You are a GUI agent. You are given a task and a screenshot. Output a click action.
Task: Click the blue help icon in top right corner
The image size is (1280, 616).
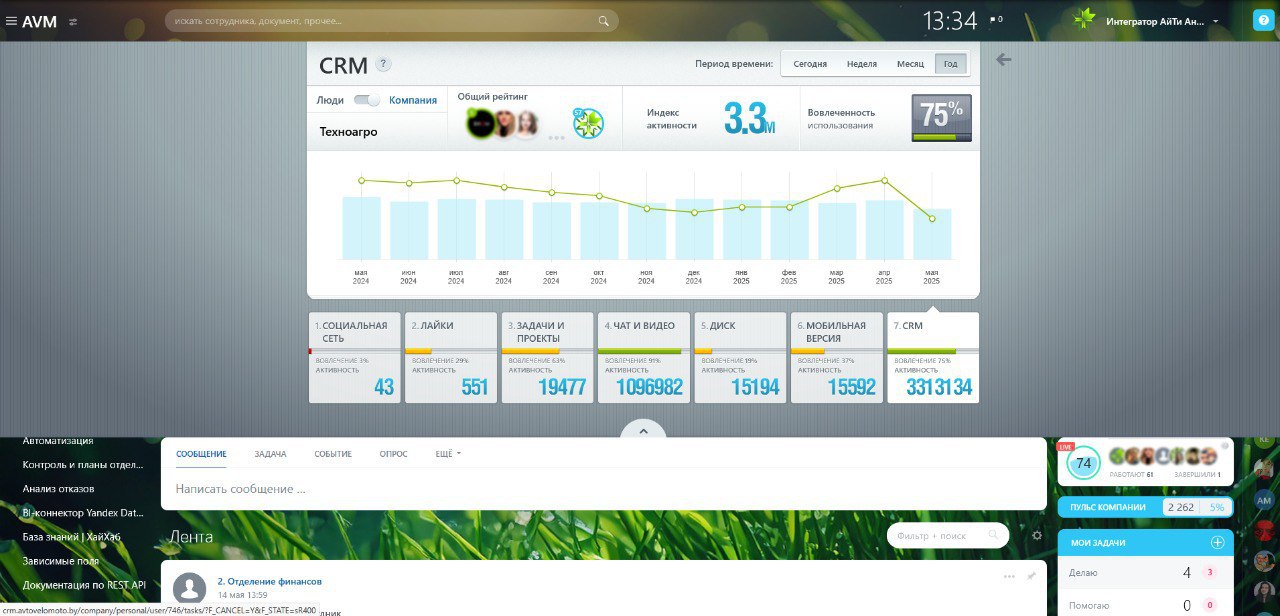(x=1265, y=20)
